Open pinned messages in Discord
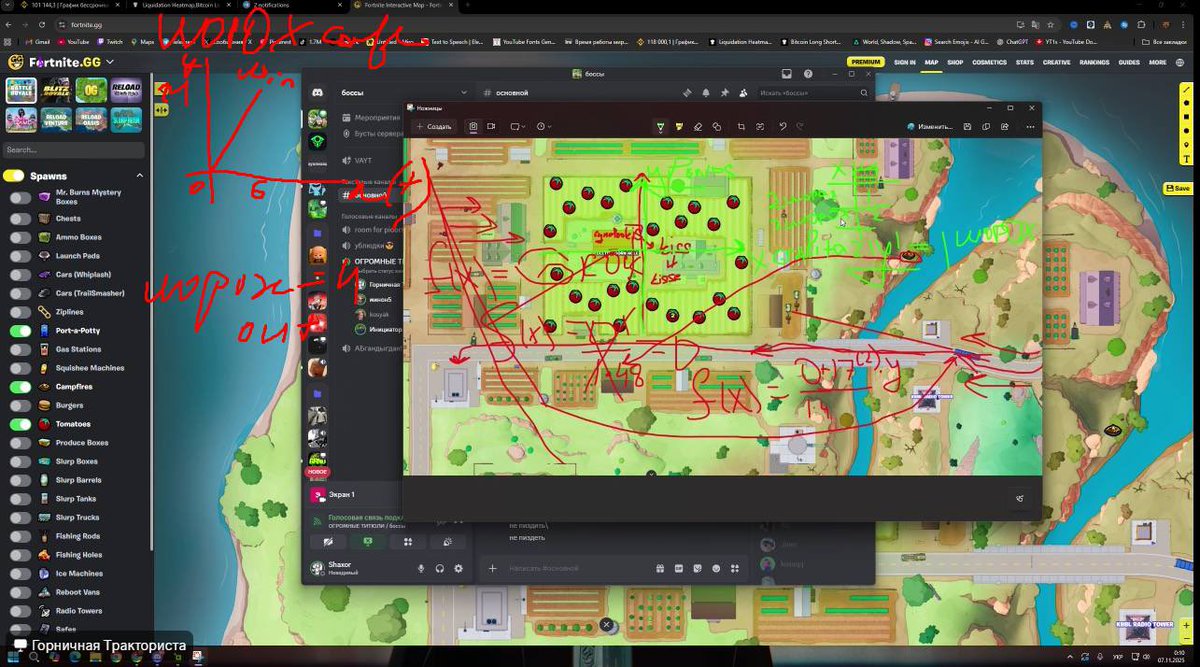This screenshot has width=1200, height=667. click(x=724, y=93)
